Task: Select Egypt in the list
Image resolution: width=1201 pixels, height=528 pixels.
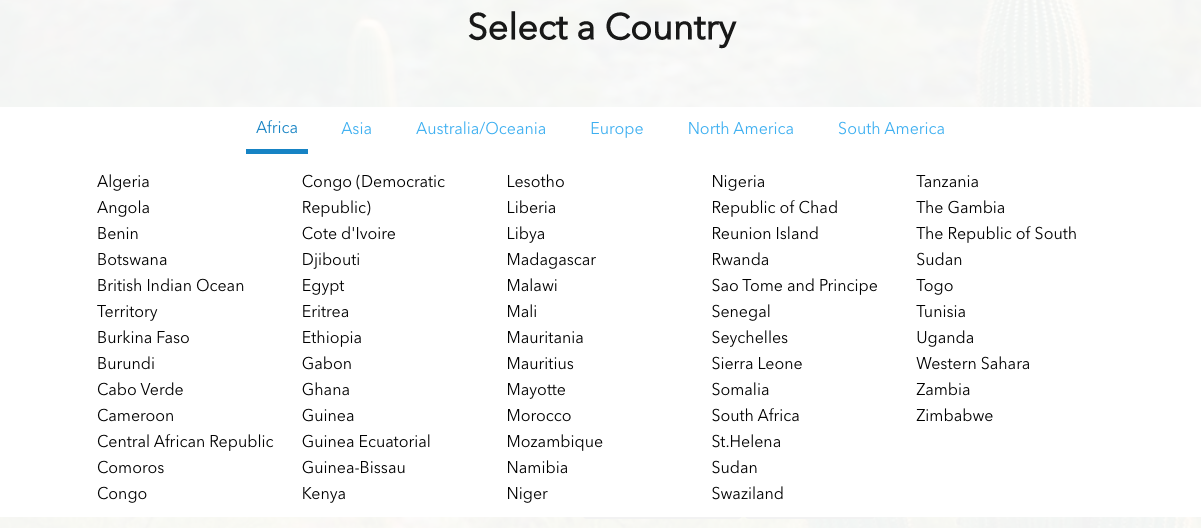Action: pyautogui.click(x=323, y=286)
